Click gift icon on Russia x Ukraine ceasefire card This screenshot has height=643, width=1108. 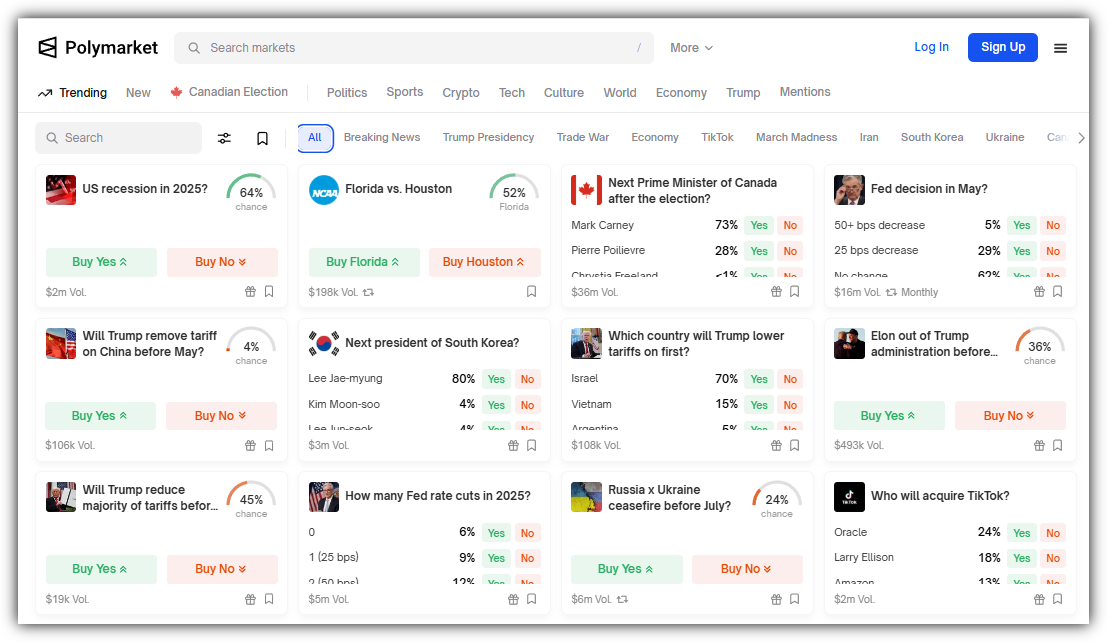click(776, 599)
